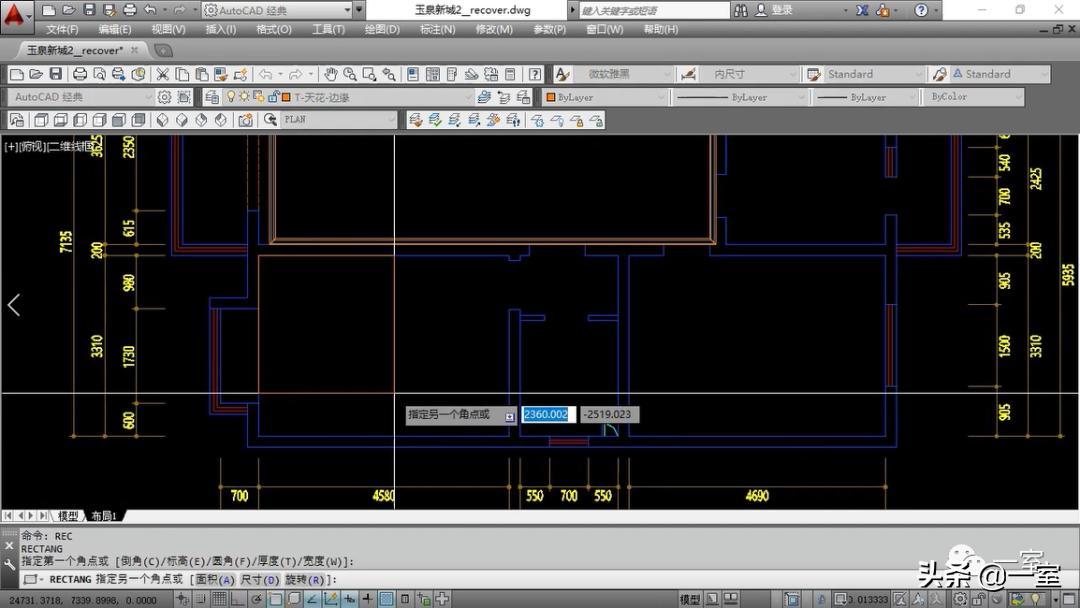Image resolution: width=1080 pixels, height=608 pixels.
Task: Click the Plot printer icon in standard toolbar
Action: [x=79, y=74]
